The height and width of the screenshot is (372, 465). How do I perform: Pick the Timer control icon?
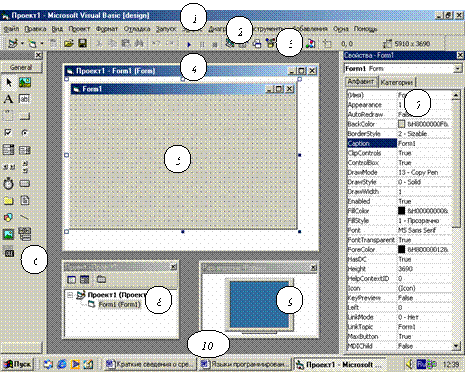(x=8, y=183)
